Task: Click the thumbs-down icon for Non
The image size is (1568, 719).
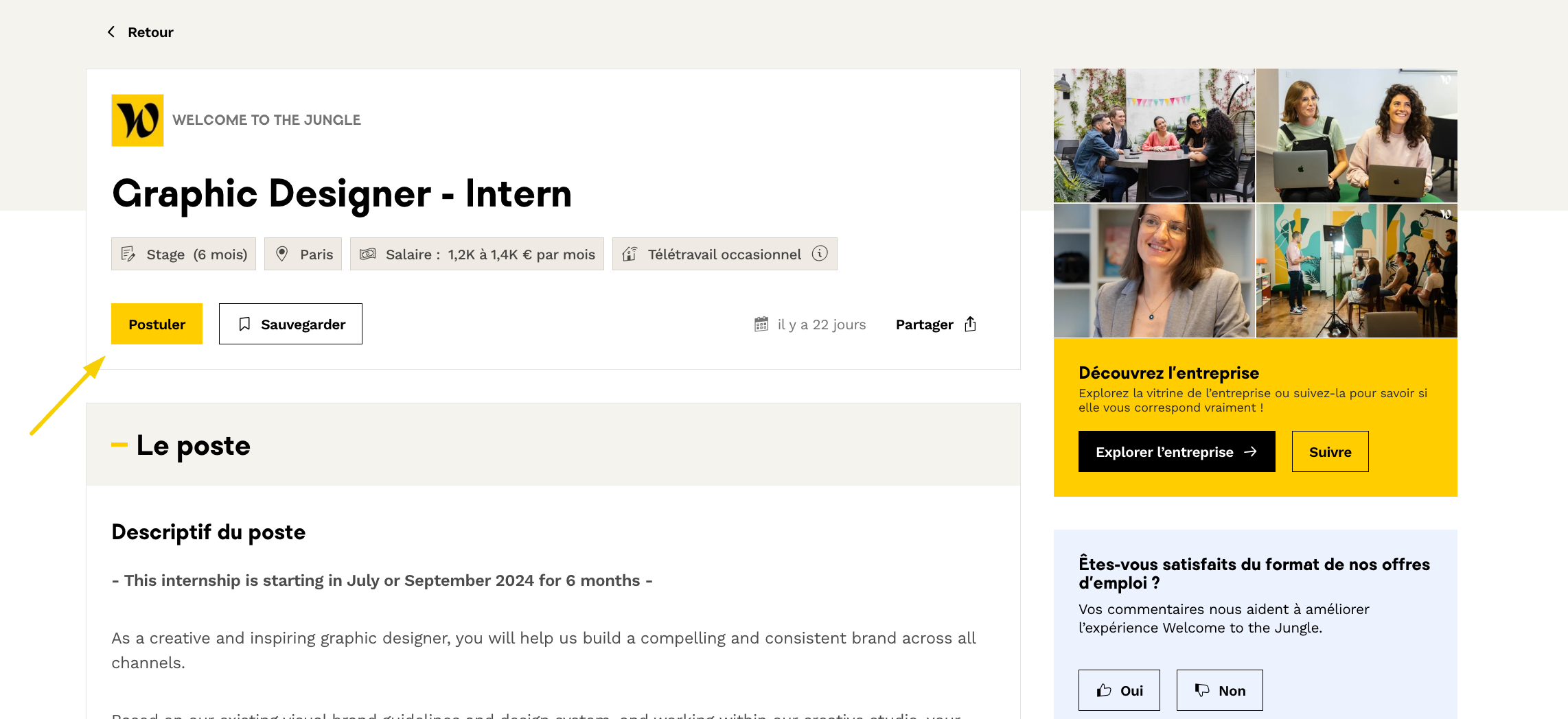Action: pos(1202,690)
